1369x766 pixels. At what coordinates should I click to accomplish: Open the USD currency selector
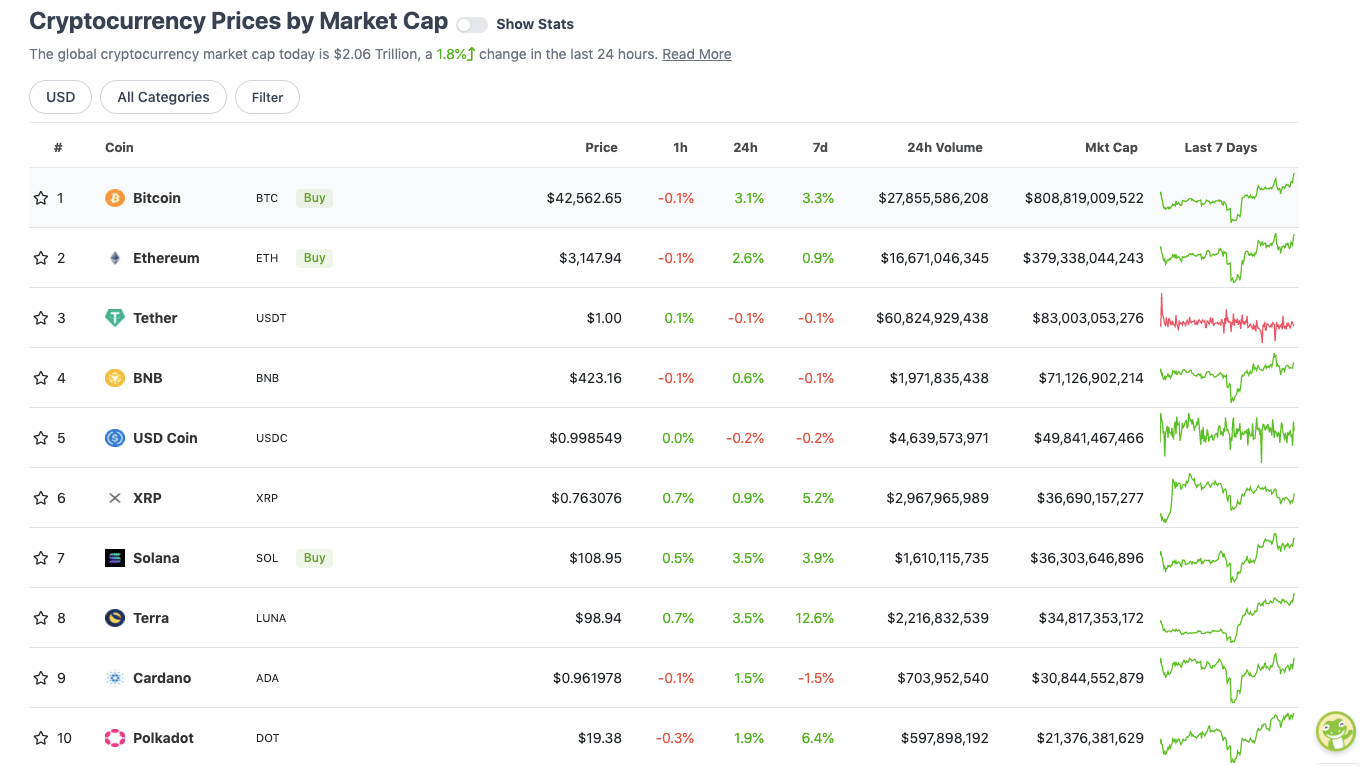tap(61, 97)
